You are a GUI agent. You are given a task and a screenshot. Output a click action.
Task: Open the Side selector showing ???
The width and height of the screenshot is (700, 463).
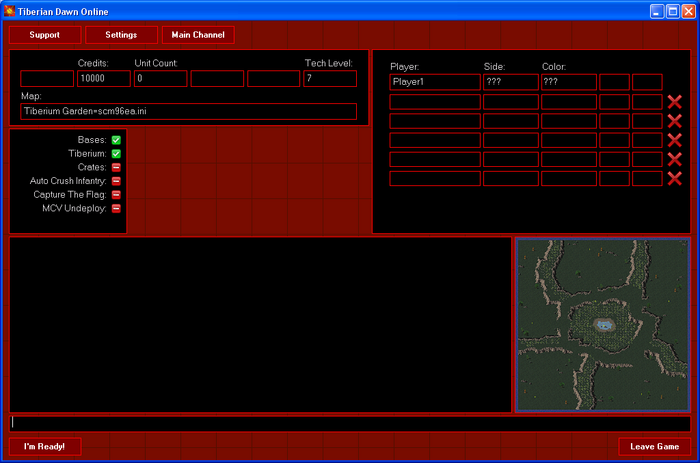pos(511,82)
